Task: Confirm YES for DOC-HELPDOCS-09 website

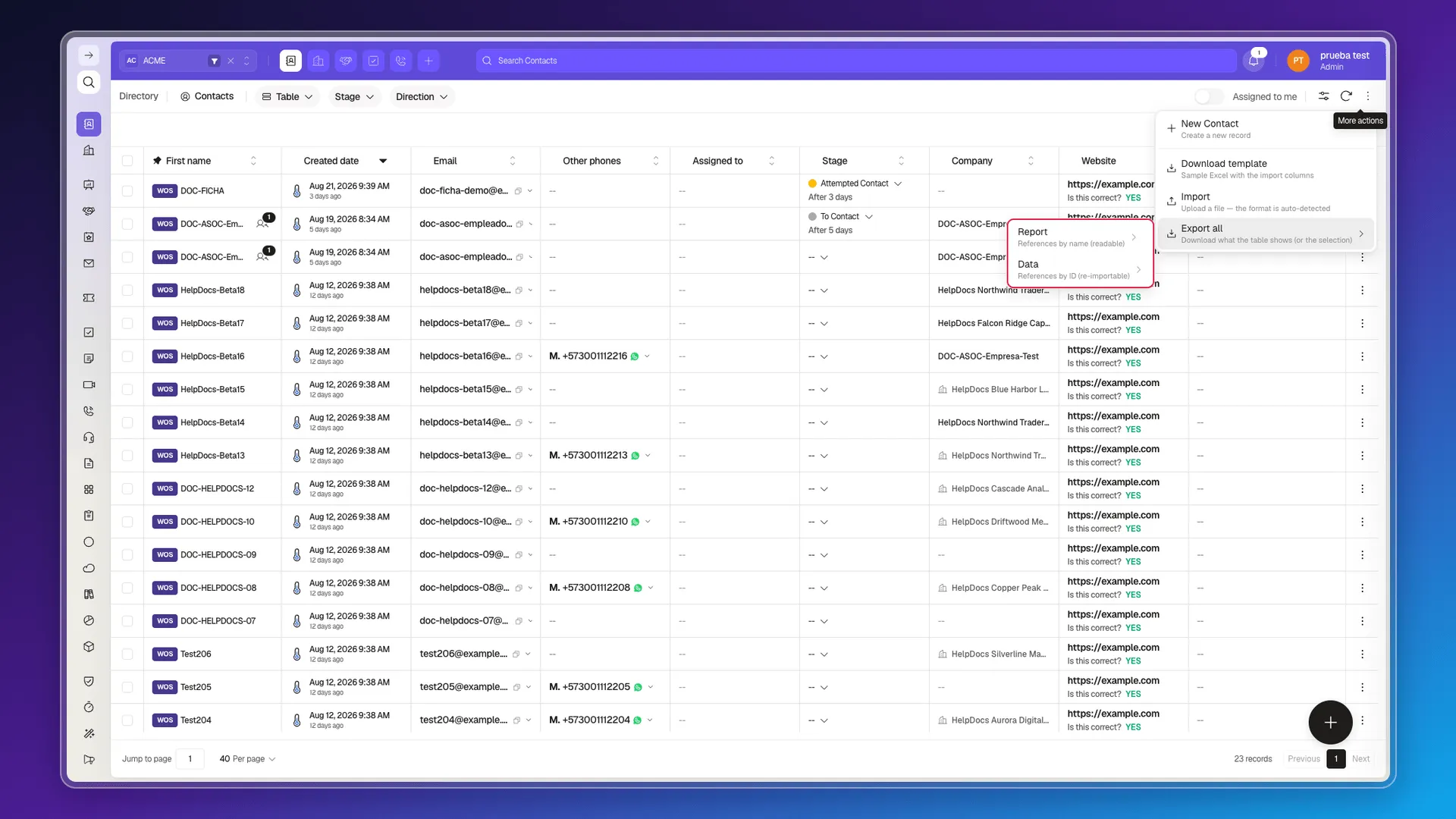Action: point(1133,562)
